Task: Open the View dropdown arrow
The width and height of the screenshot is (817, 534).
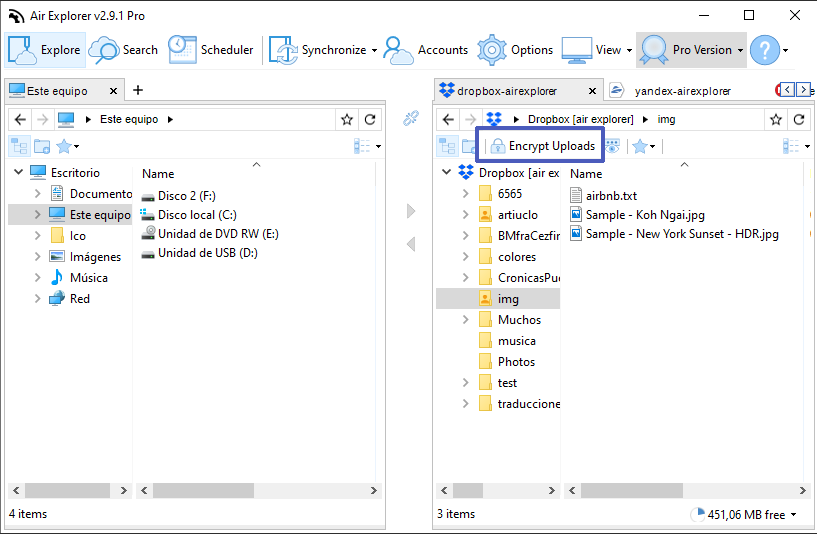Action: click(629, 51)
